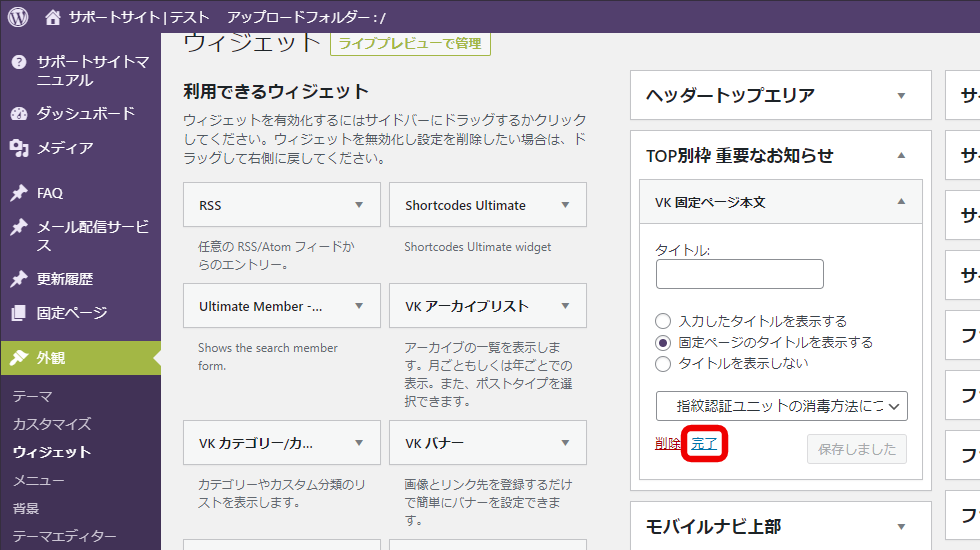Choose タイトルを表示しない radio button
The height and width of the screenshot is (550, 980).
(663, 363)
